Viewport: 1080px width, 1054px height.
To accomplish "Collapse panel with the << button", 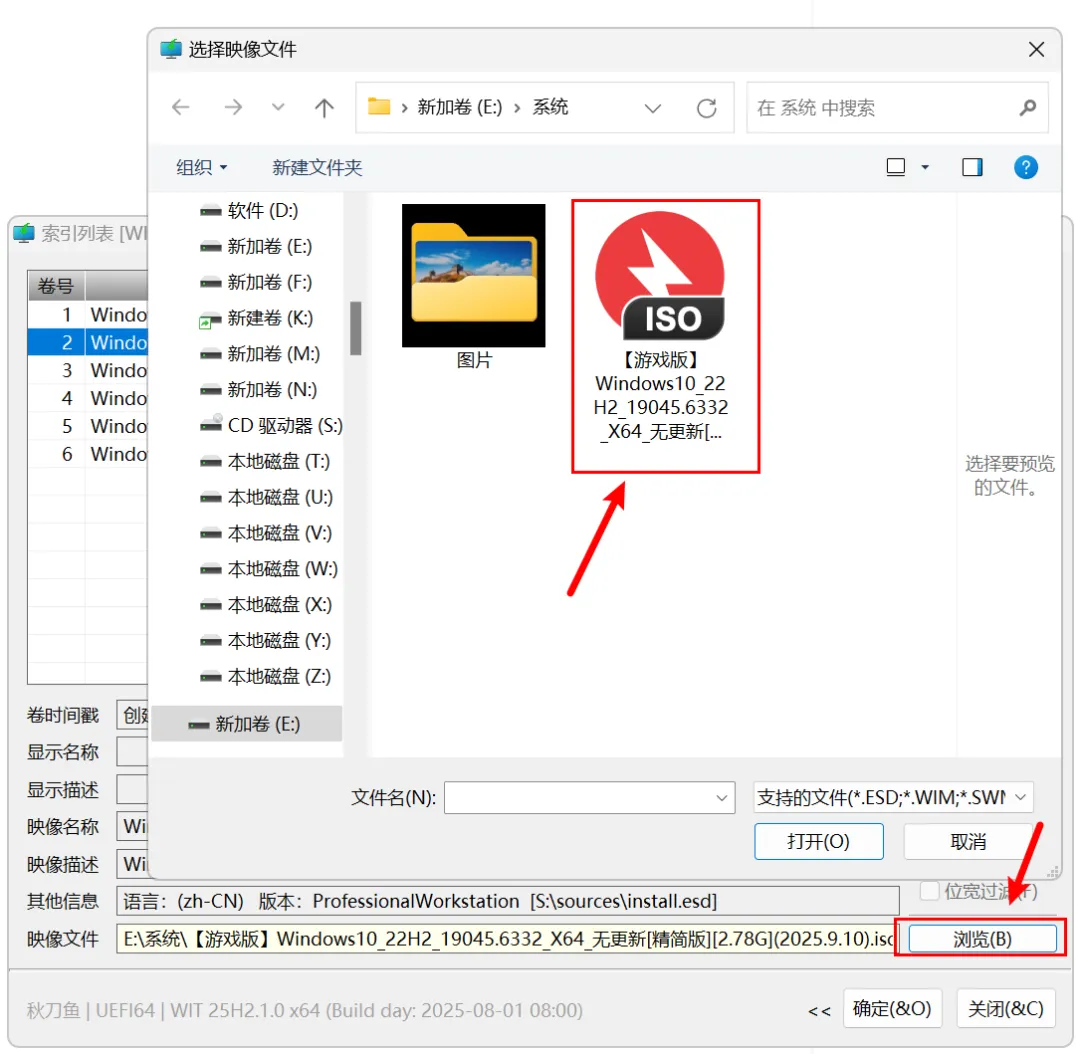I will click(x=819, y=1011).
